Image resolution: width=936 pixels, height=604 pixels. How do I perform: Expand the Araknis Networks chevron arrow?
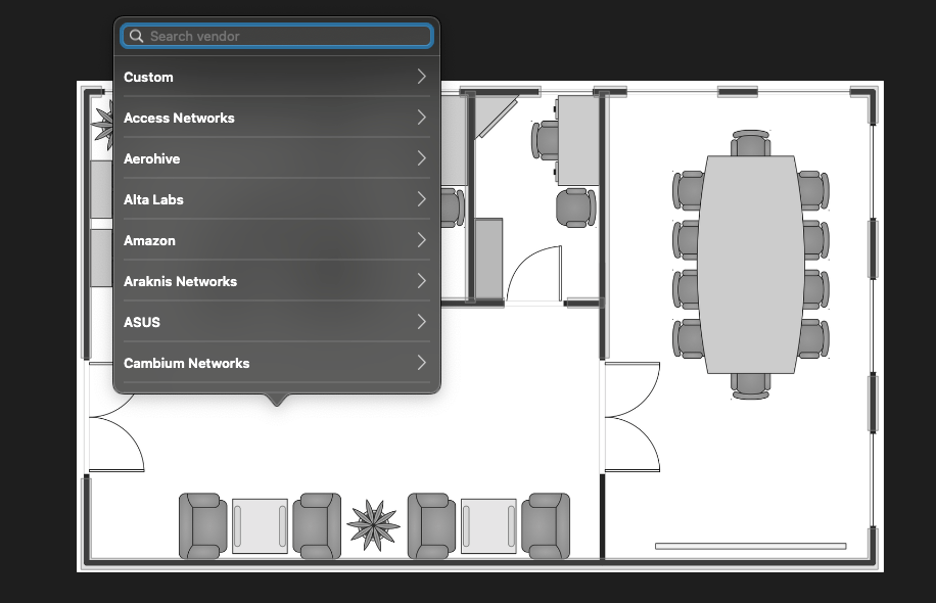click(421, 281)
